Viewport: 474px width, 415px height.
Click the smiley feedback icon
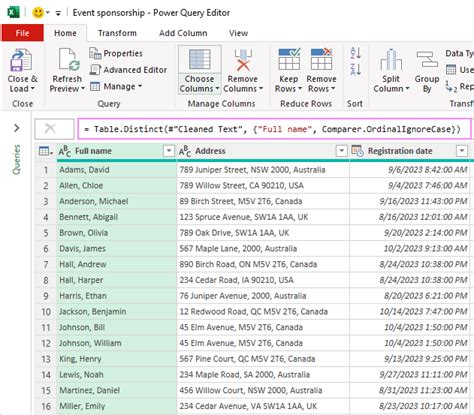38,13
